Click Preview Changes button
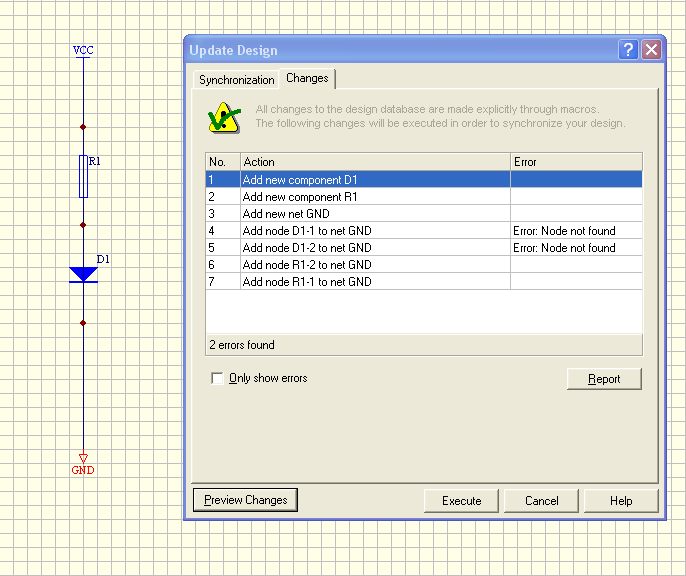This screenshot has width=686, height=576. pyautogui.click(x=245, y=500)
